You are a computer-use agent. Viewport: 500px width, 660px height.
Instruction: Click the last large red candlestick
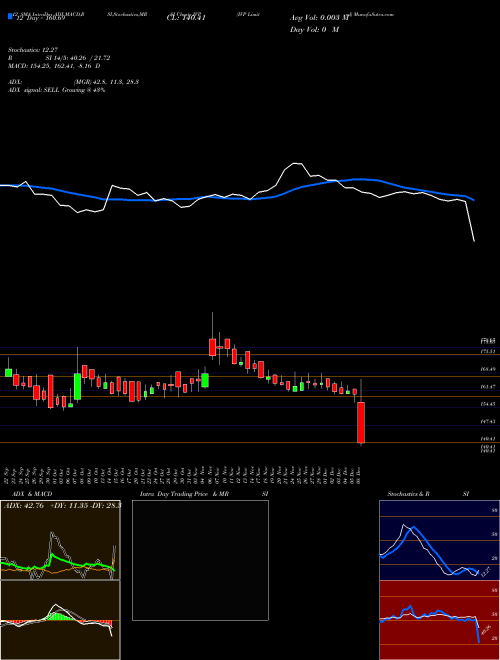pos(361,422)
